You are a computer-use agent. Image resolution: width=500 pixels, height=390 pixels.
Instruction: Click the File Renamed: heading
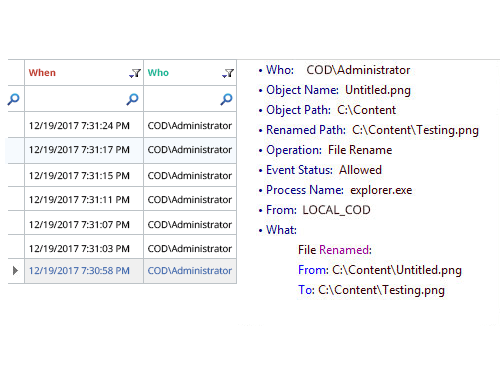pyautogui.click(x=335, y=250)
